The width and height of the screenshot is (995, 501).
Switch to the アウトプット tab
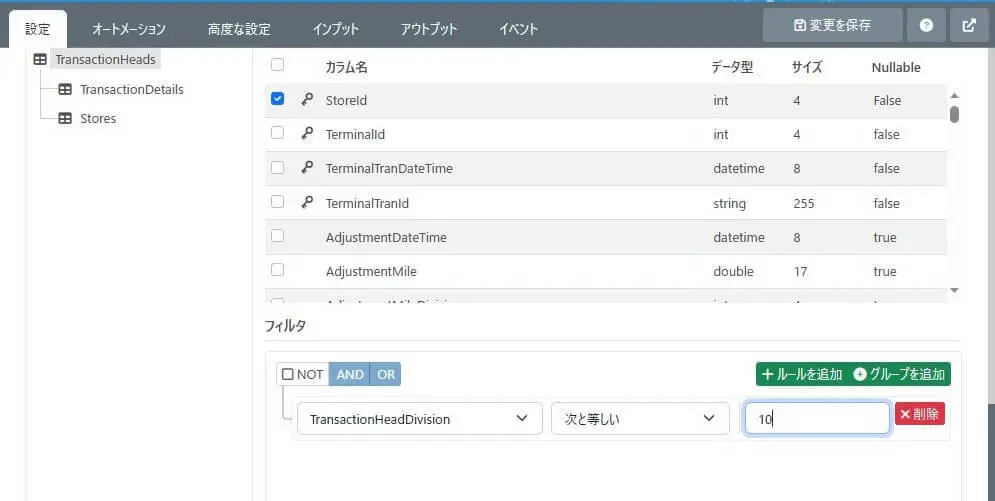tap(429, 29)
